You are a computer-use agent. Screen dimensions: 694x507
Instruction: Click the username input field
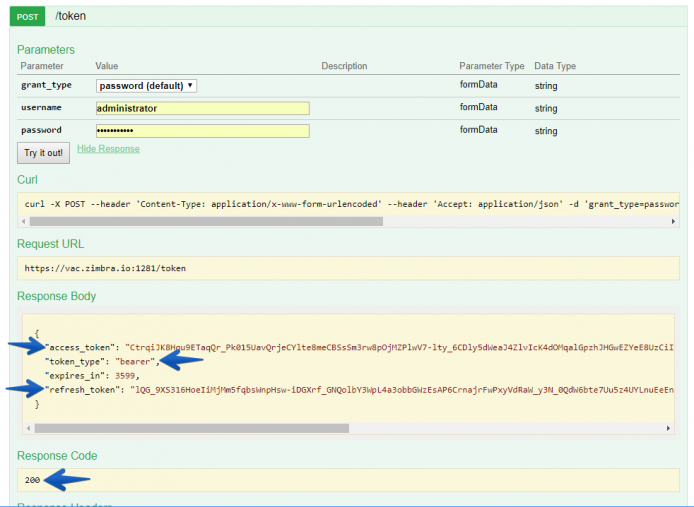pyautogui.click(x=203, y=108)
